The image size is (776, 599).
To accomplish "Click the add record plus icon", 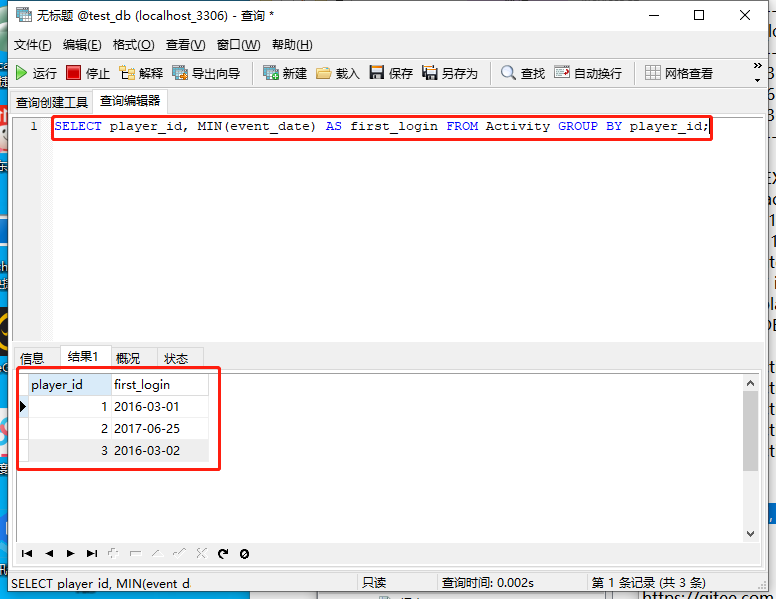I will 113,553.
